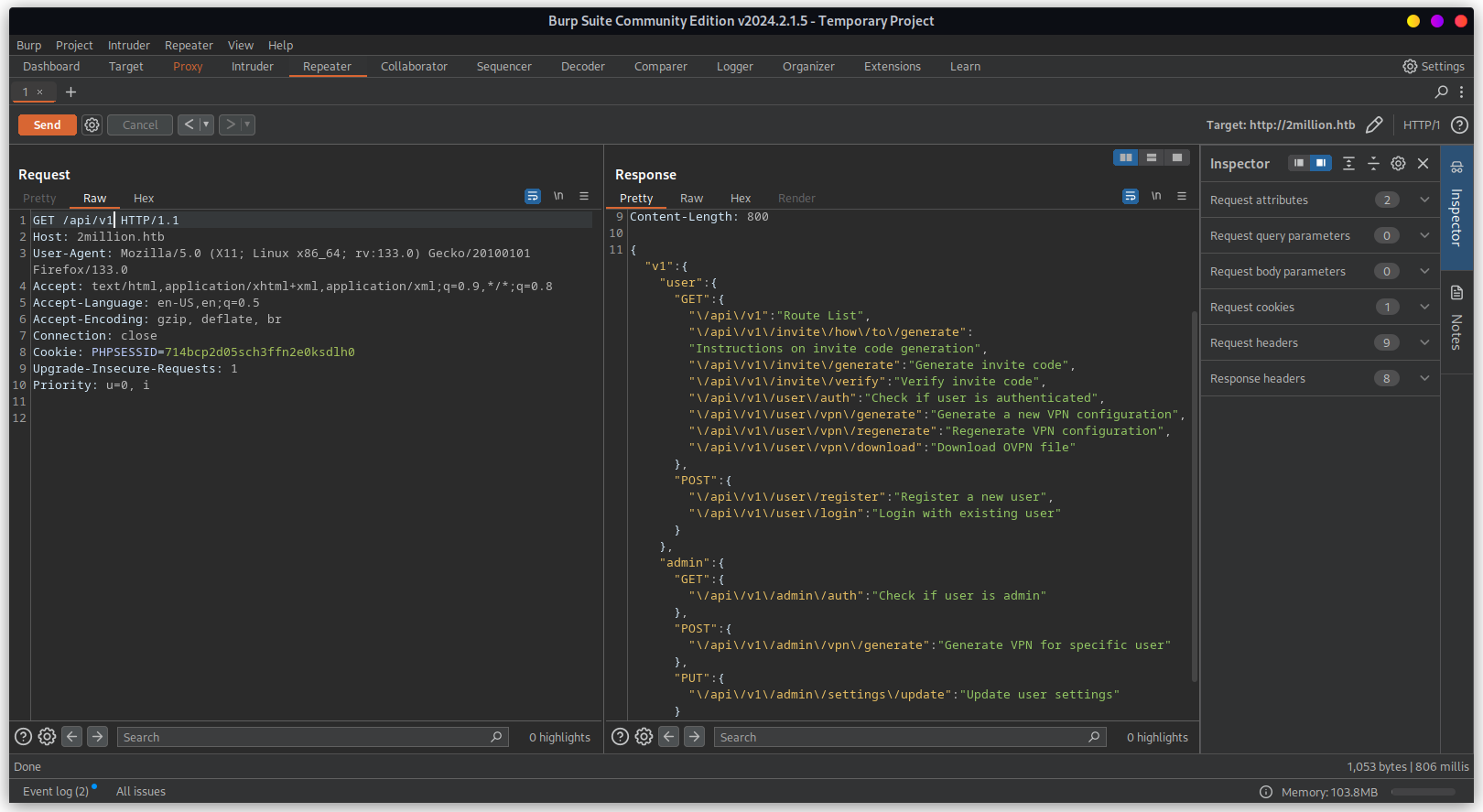This screenshot has width=1483, height=812.
Task: Click HTTP/1 protocol toggle
Action: pyautogui.click(x=1422, y=125)
